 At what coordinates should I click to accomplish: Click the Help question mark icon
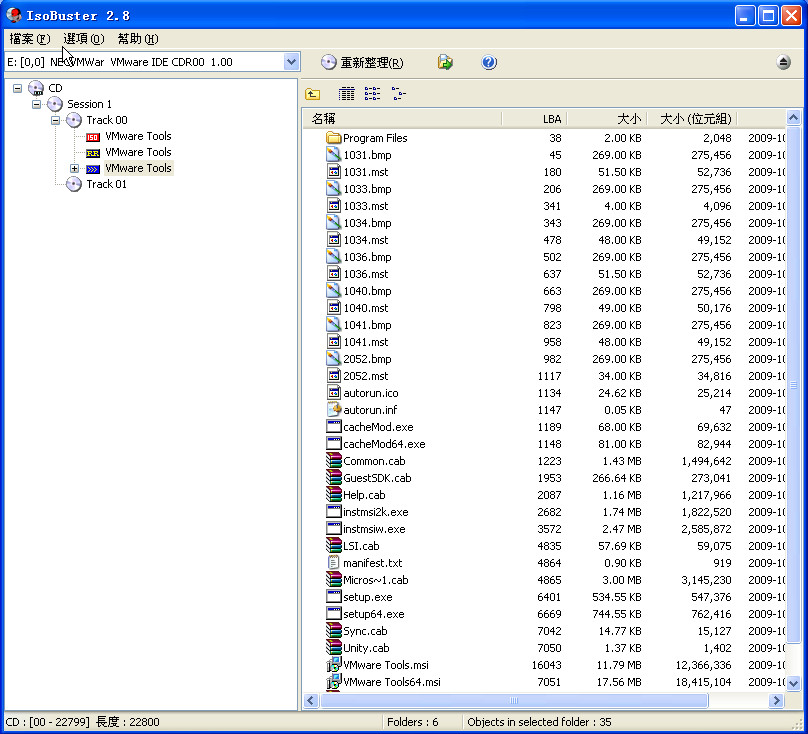488,62
